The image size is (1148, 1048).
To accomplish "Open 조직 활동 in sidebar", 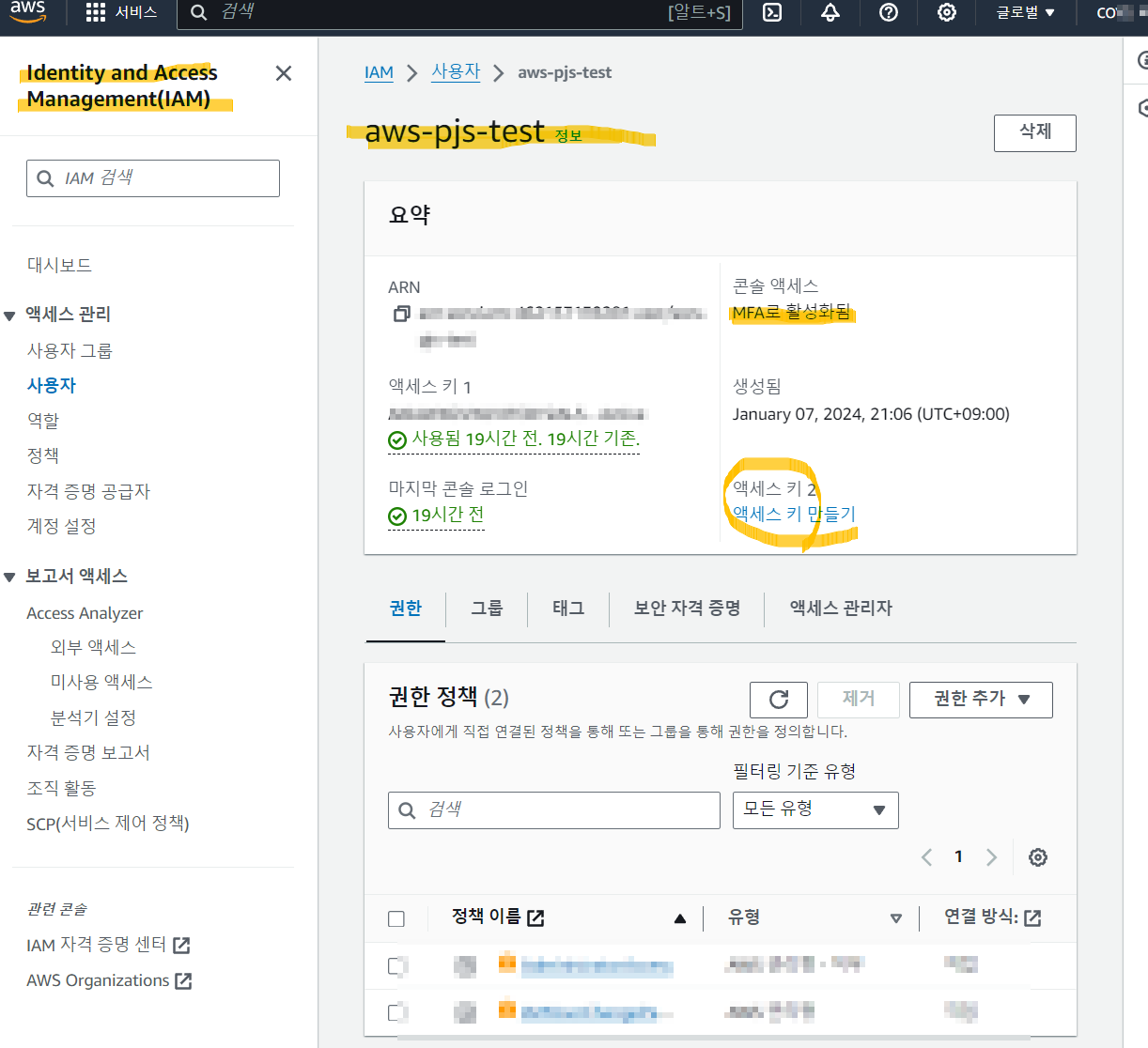I will tap(61, 789).
